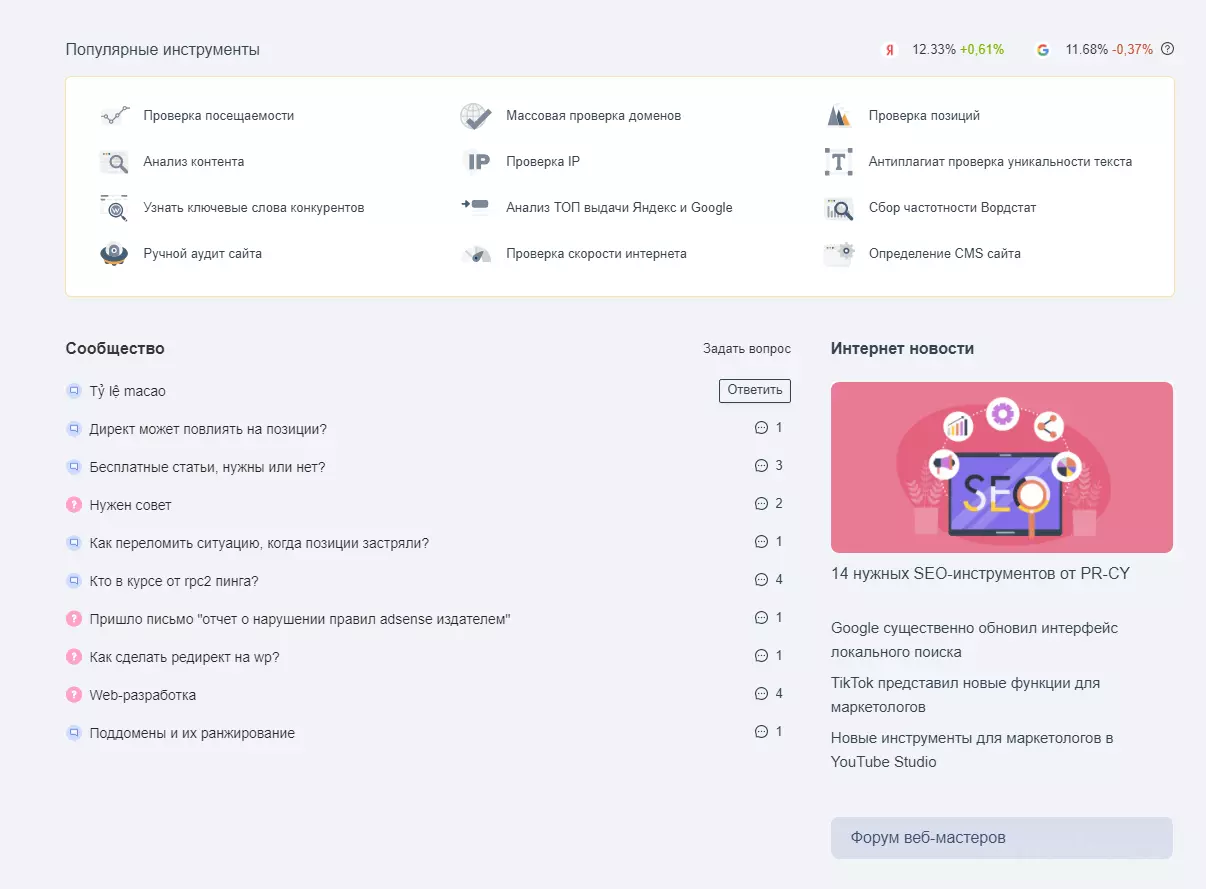Open the Проверка IP text link
Screen dimensions: 1206x889
(543, 161)
